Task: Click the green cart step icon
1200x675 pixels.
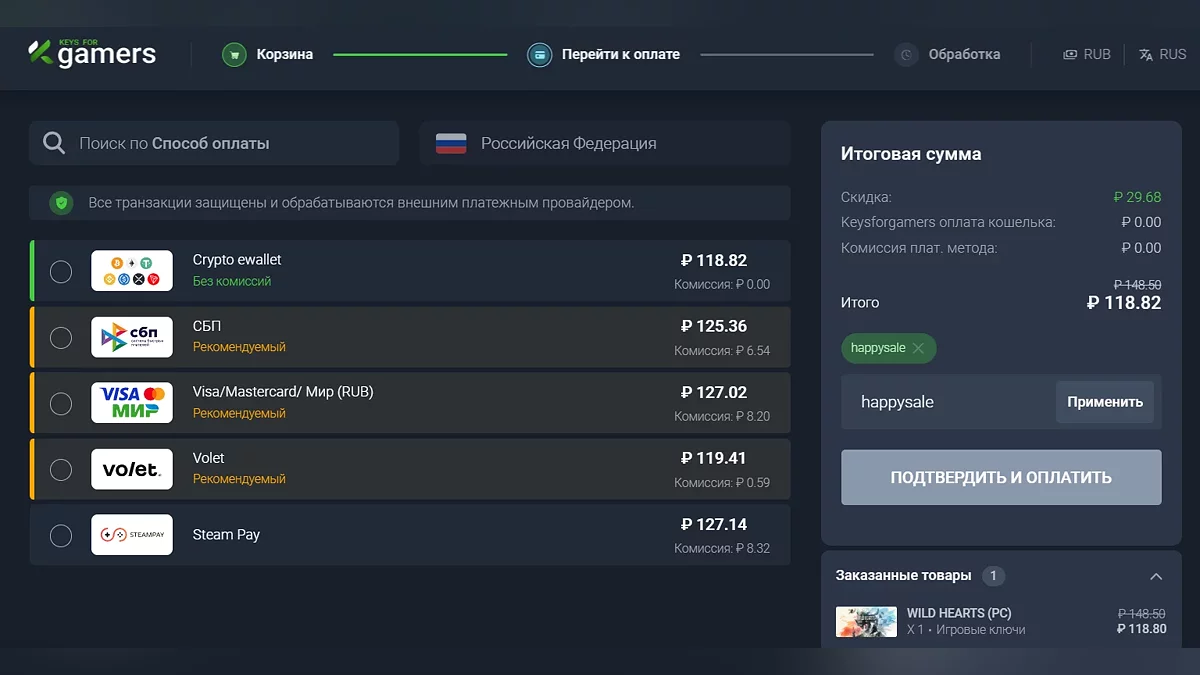Action: (234, 55)
